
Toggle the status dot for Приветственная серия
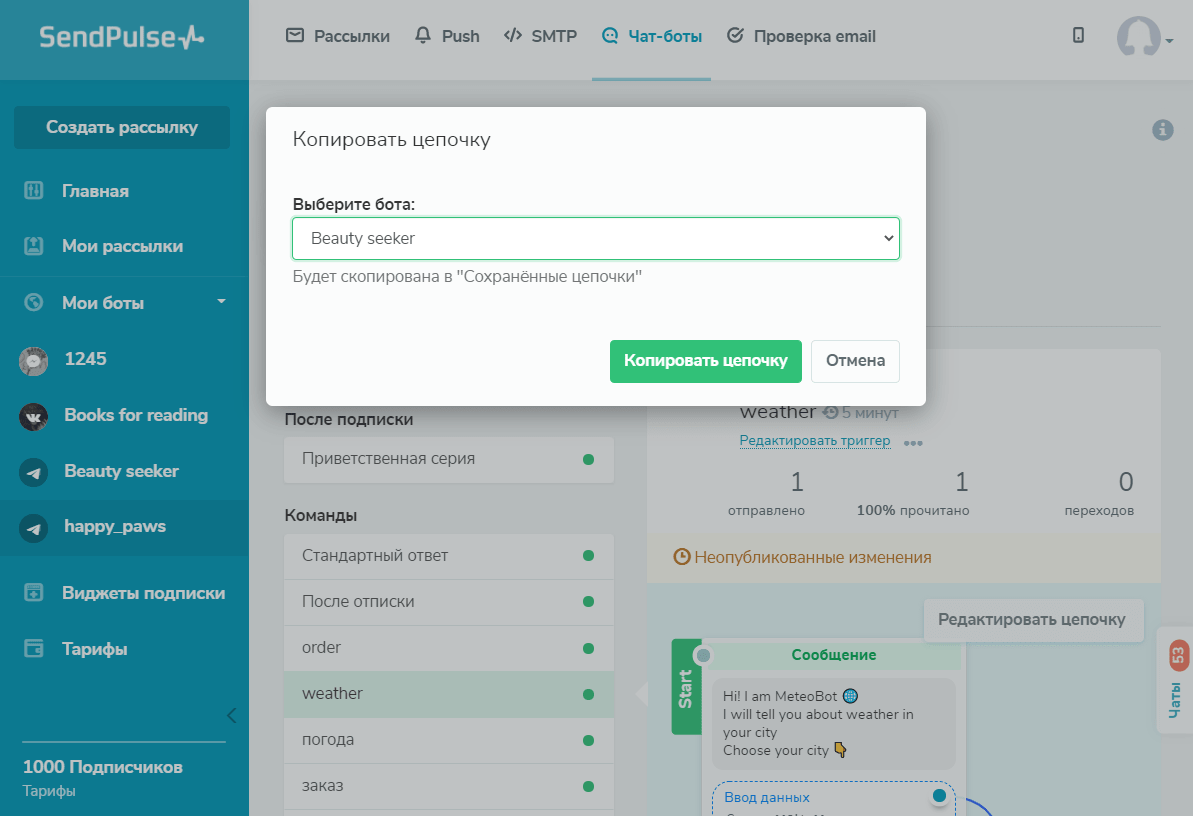pos(588,460)
